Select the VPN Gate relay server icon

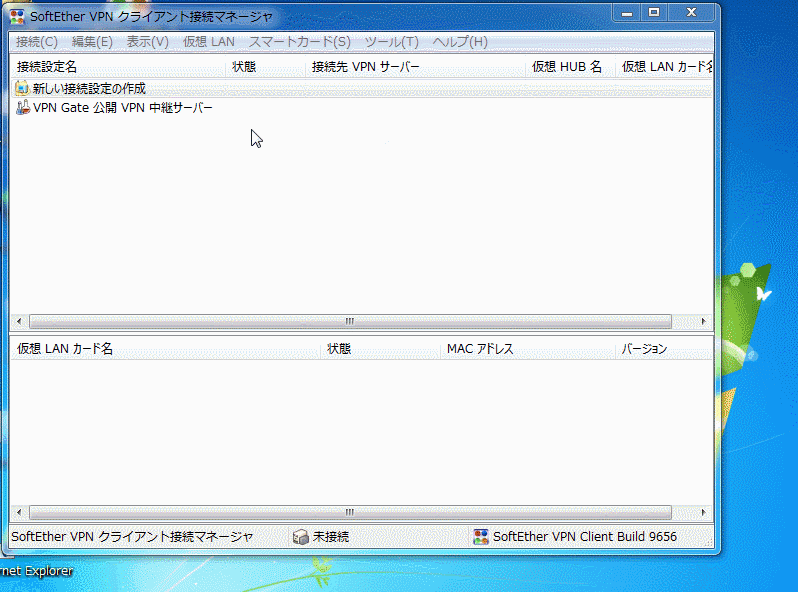coord(22,107)
